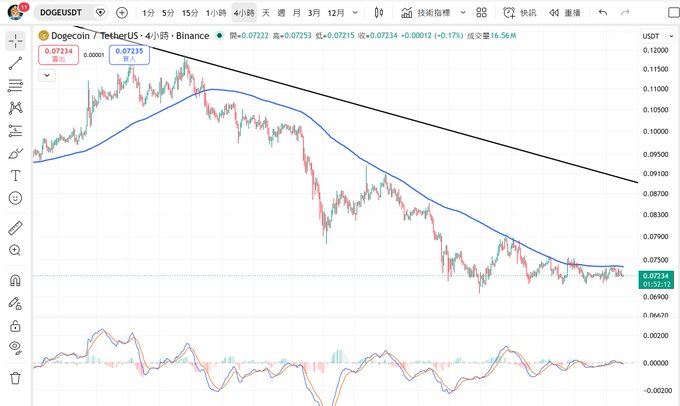Undo the last action arrow
The image size is (680, 406).
(x=603, y=13)
